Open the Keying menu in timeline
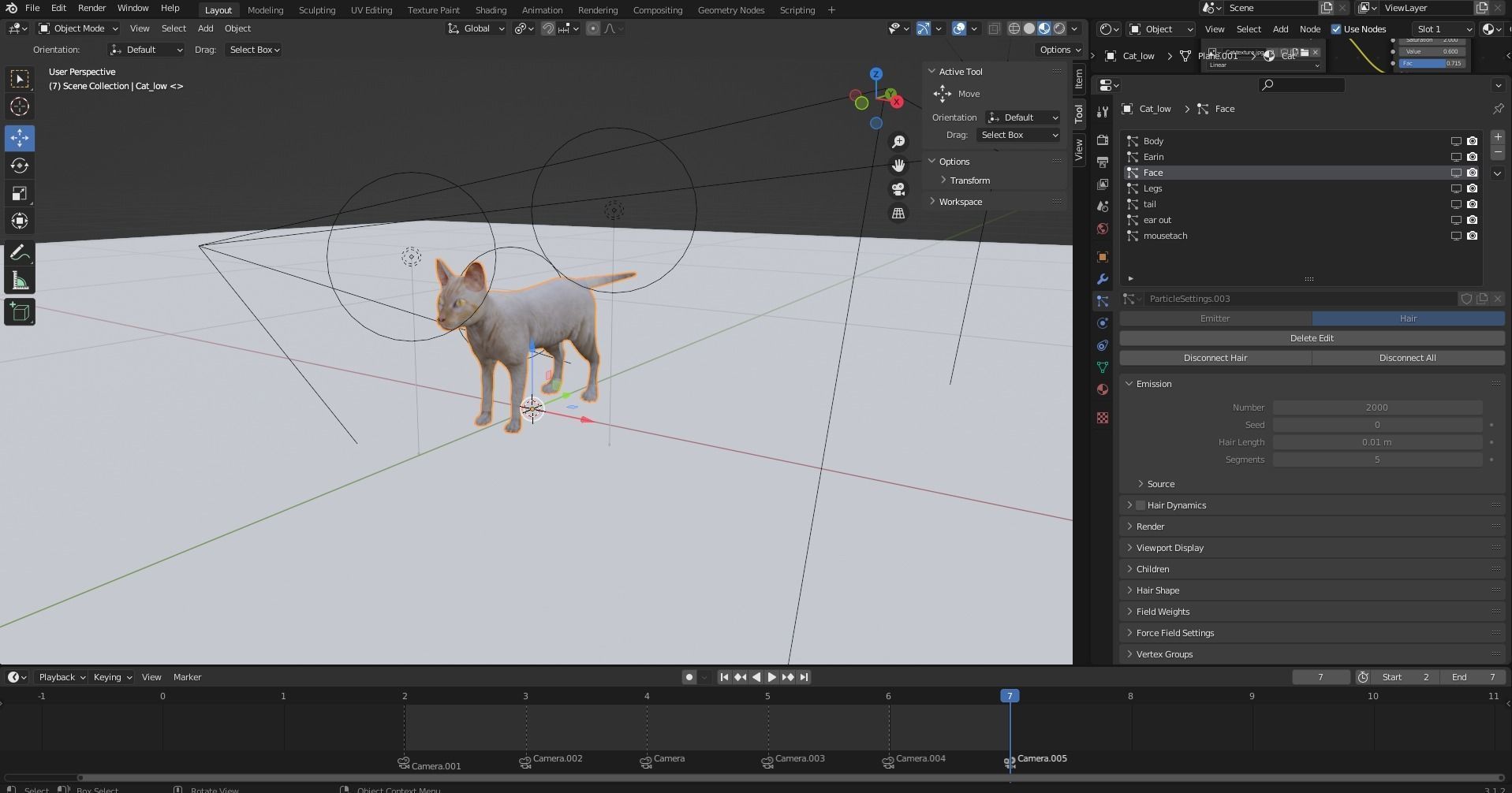 111,677
